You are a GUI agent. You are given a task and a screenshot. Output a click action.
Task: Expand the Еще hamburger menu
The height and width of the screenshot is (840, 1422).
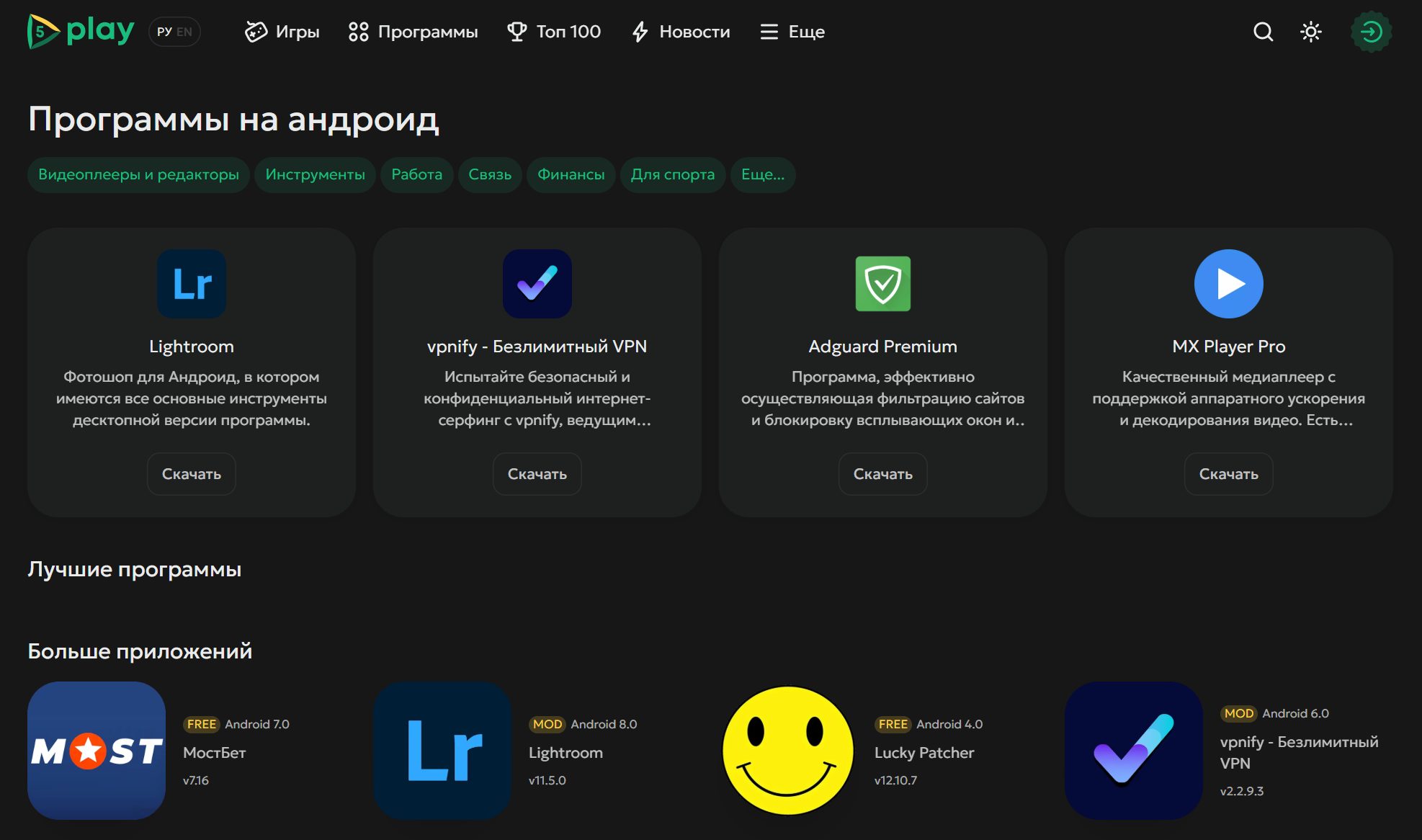point(792,32)
